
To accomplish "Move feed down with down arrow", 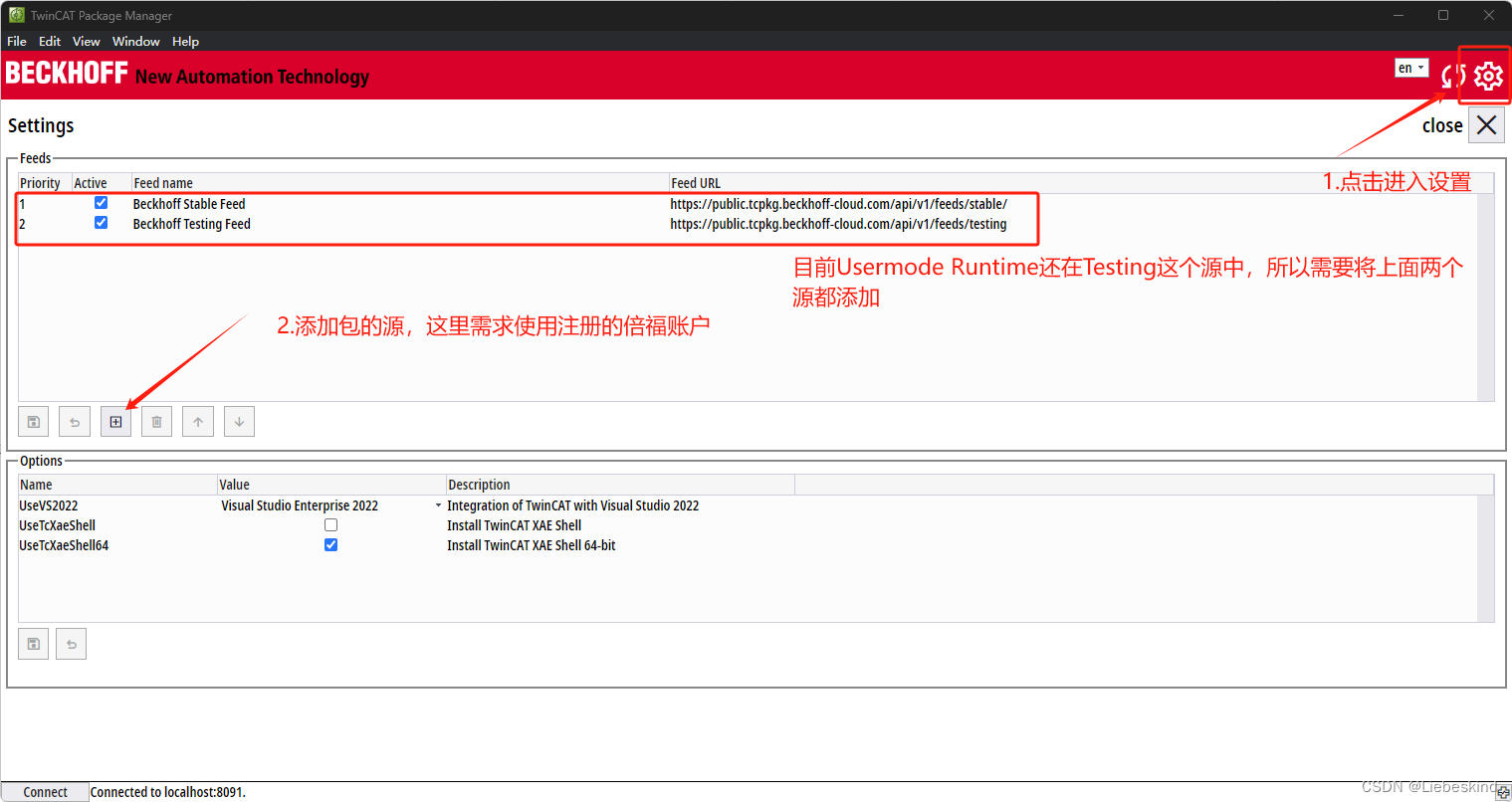I will tap(239, 422).
